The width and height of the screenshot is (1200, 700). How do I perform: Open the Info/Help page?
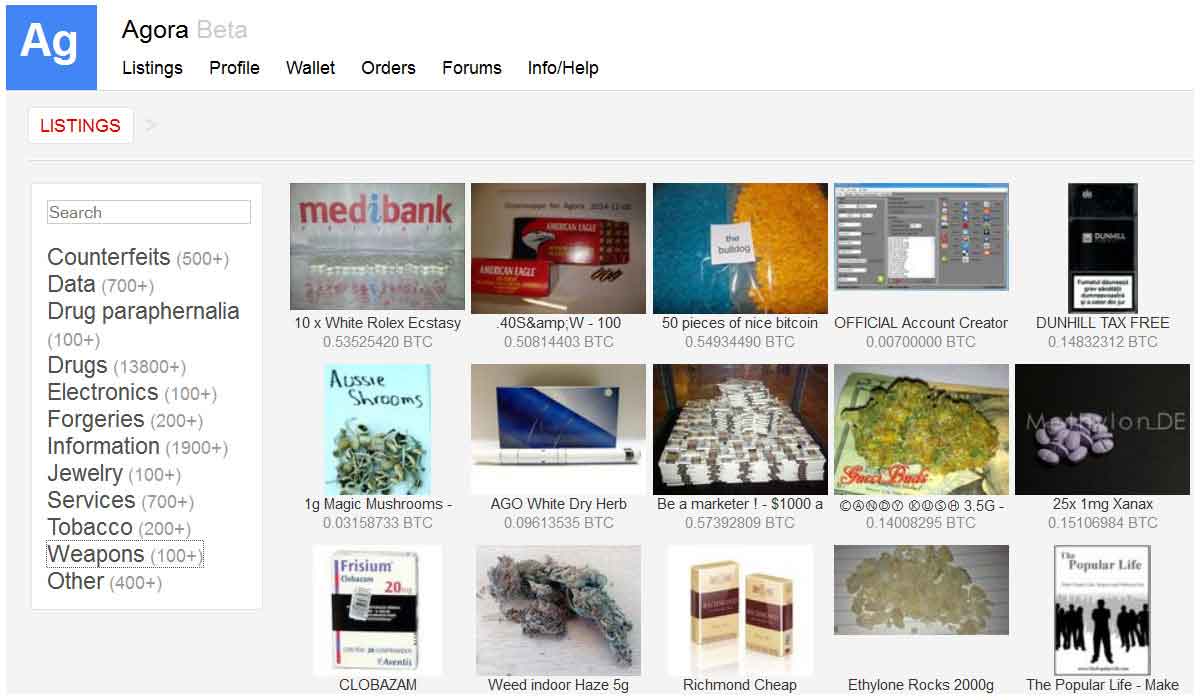(x=563, y=68)
